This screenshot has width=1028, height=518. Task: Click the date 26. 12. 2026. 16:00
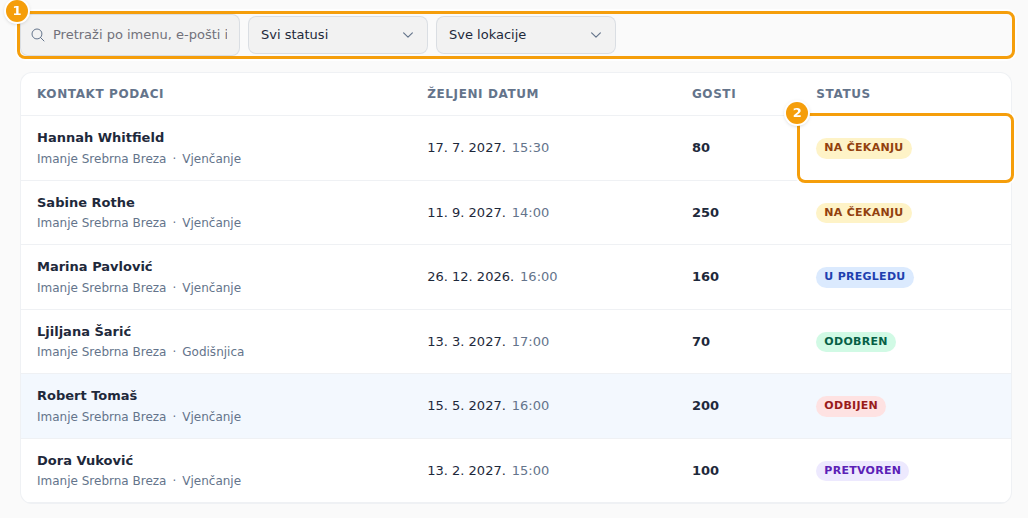click(492, 277)
